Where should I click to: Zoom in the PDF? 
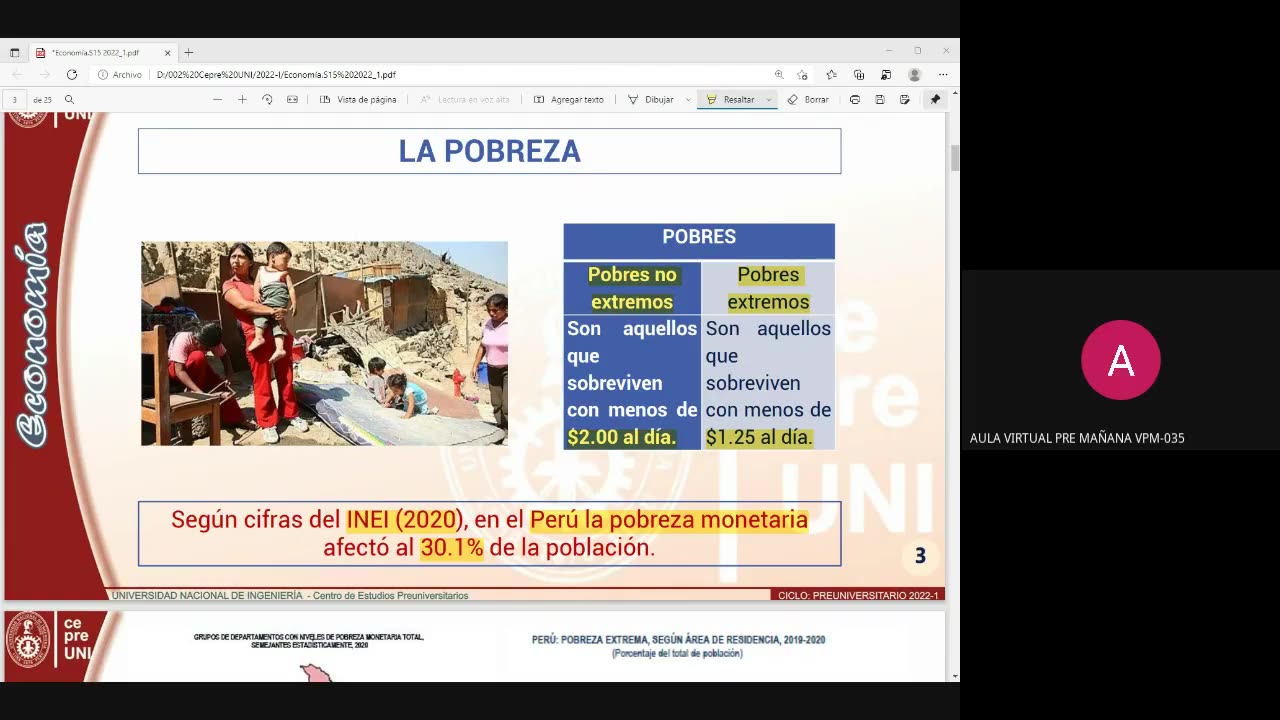coord(242,100)
